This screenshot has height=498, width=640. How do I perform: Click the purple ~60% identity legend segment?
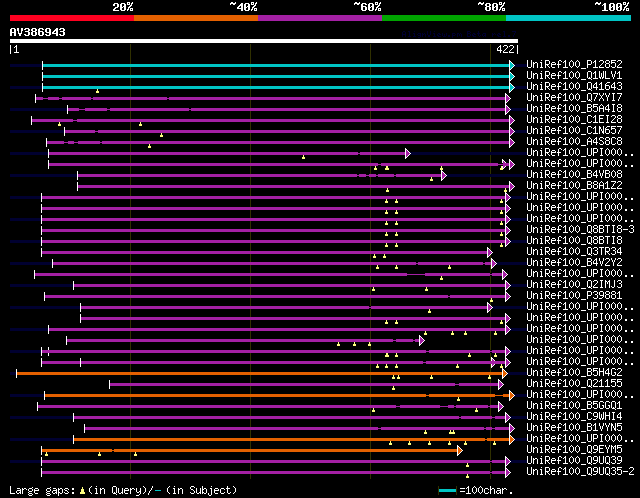pyautogui.click(x=320, y=18)
